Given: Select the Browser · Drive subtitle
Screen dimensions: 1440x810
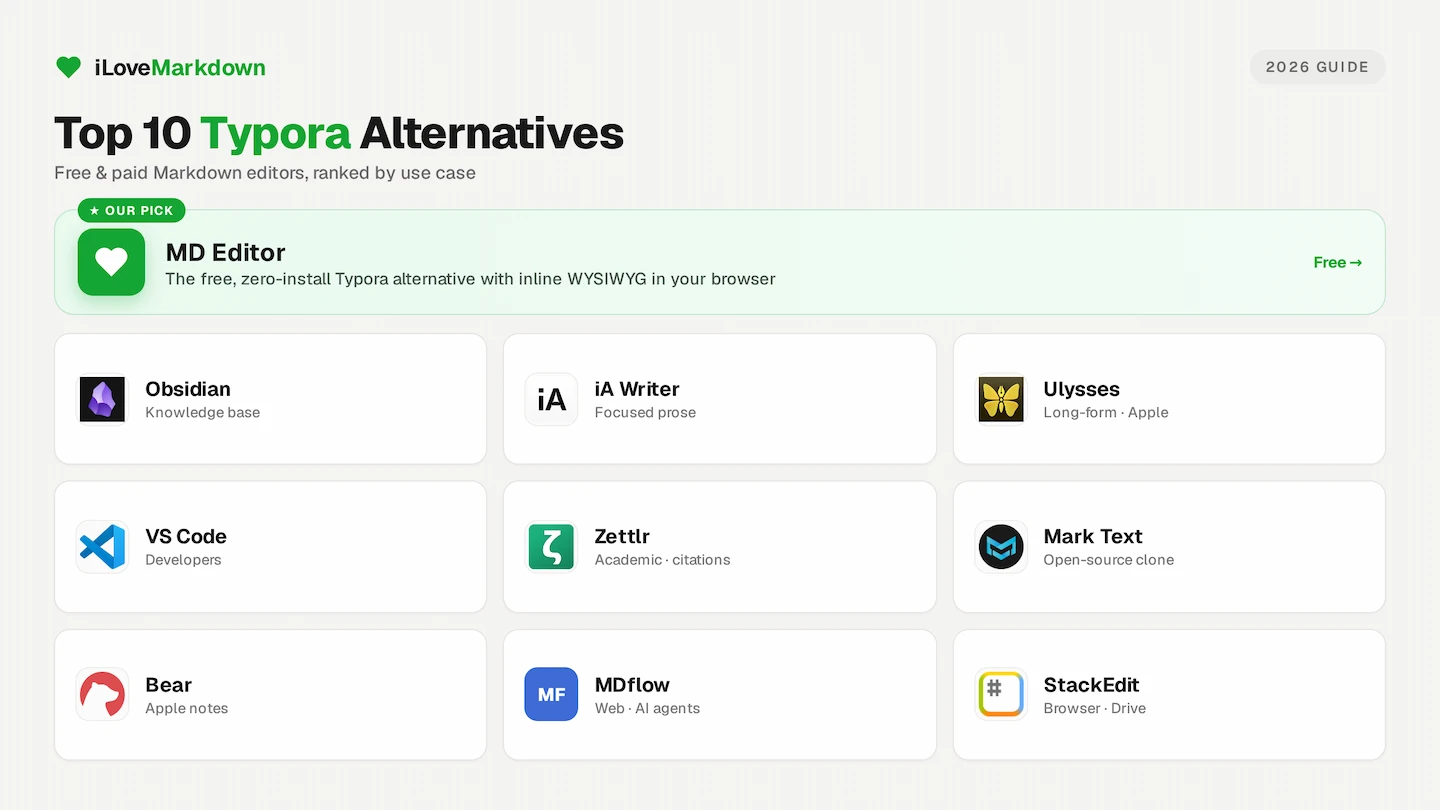Looking at the screenshot, I should tap(1095, 708).
